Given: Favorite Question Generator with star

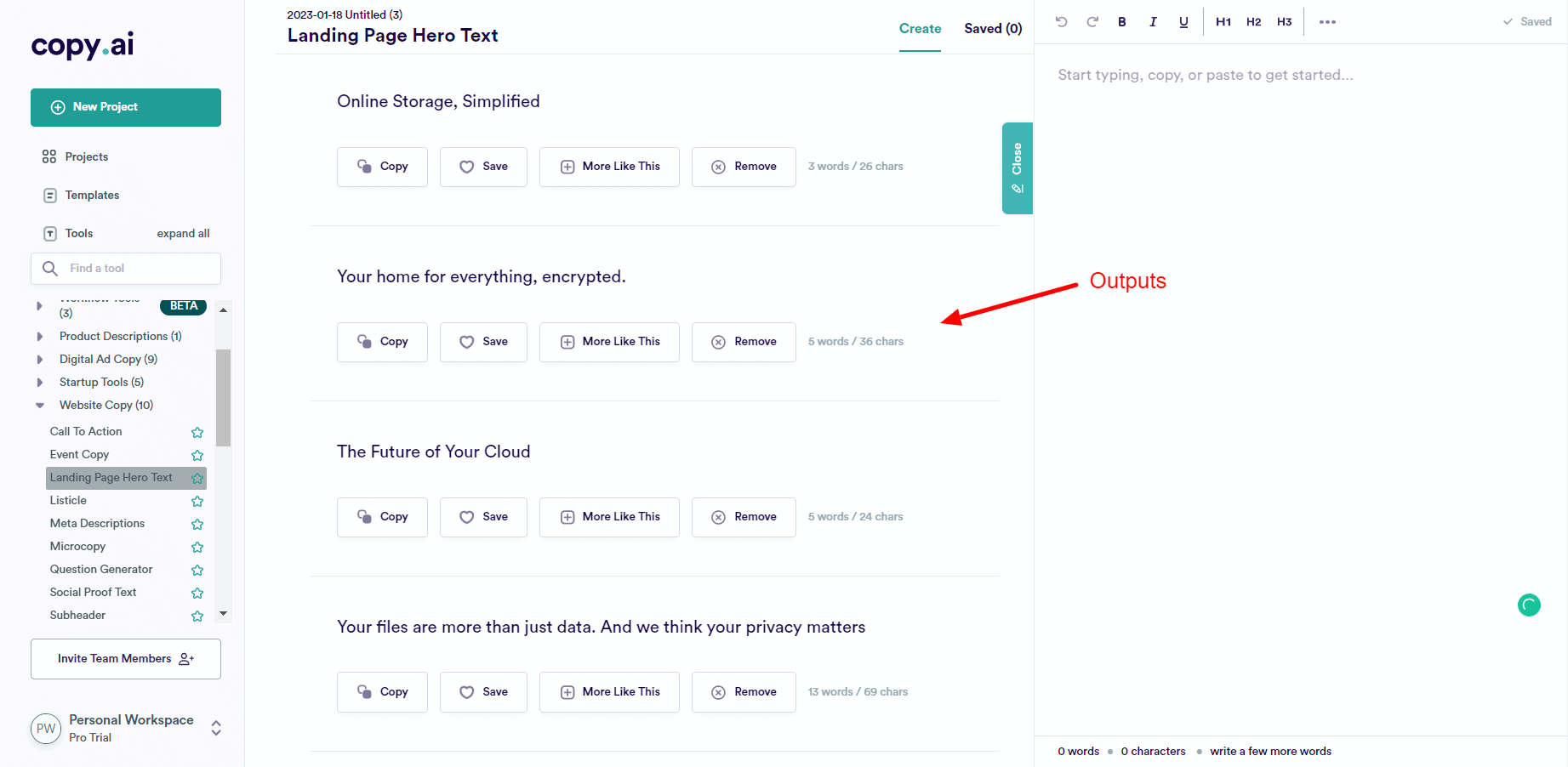Looking at the screenshot, I should (x=197, y=570).
